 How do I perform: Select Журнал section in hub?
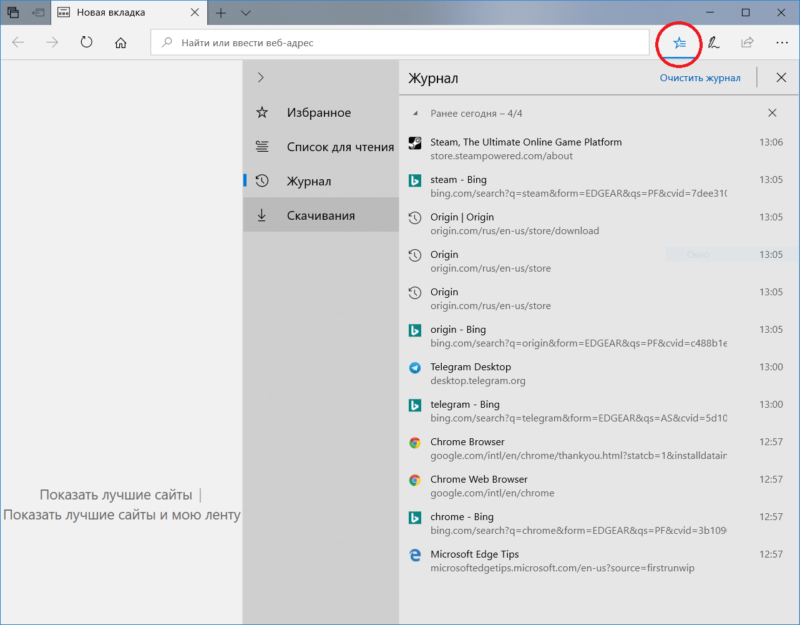coord(320,181)
